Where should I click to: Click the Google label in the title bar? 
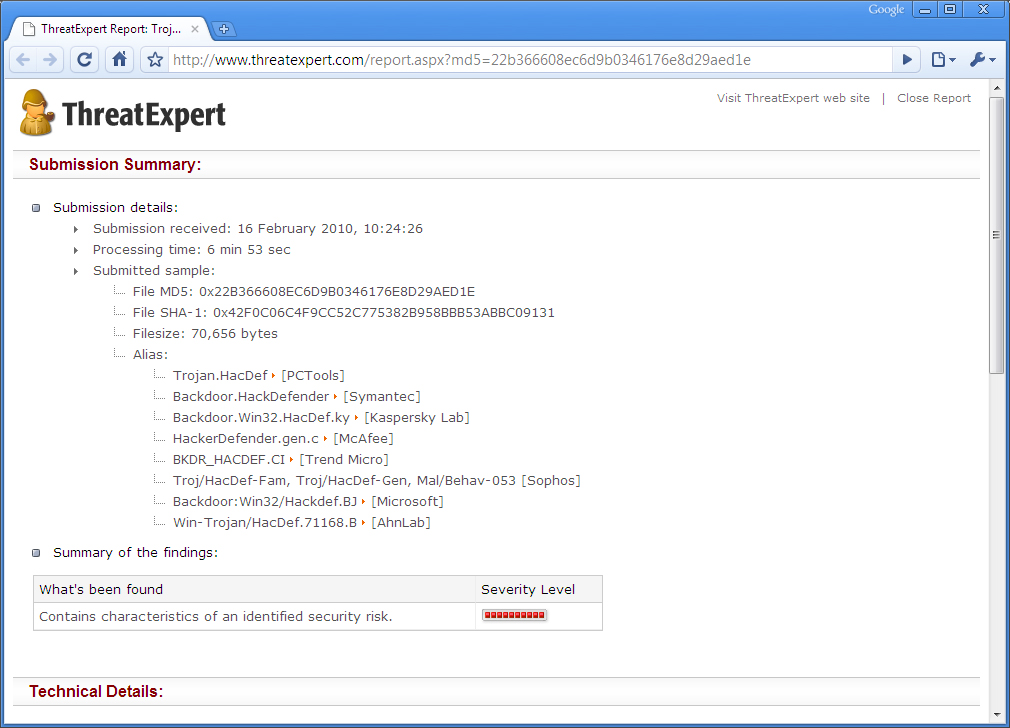(x=886, y=10)
